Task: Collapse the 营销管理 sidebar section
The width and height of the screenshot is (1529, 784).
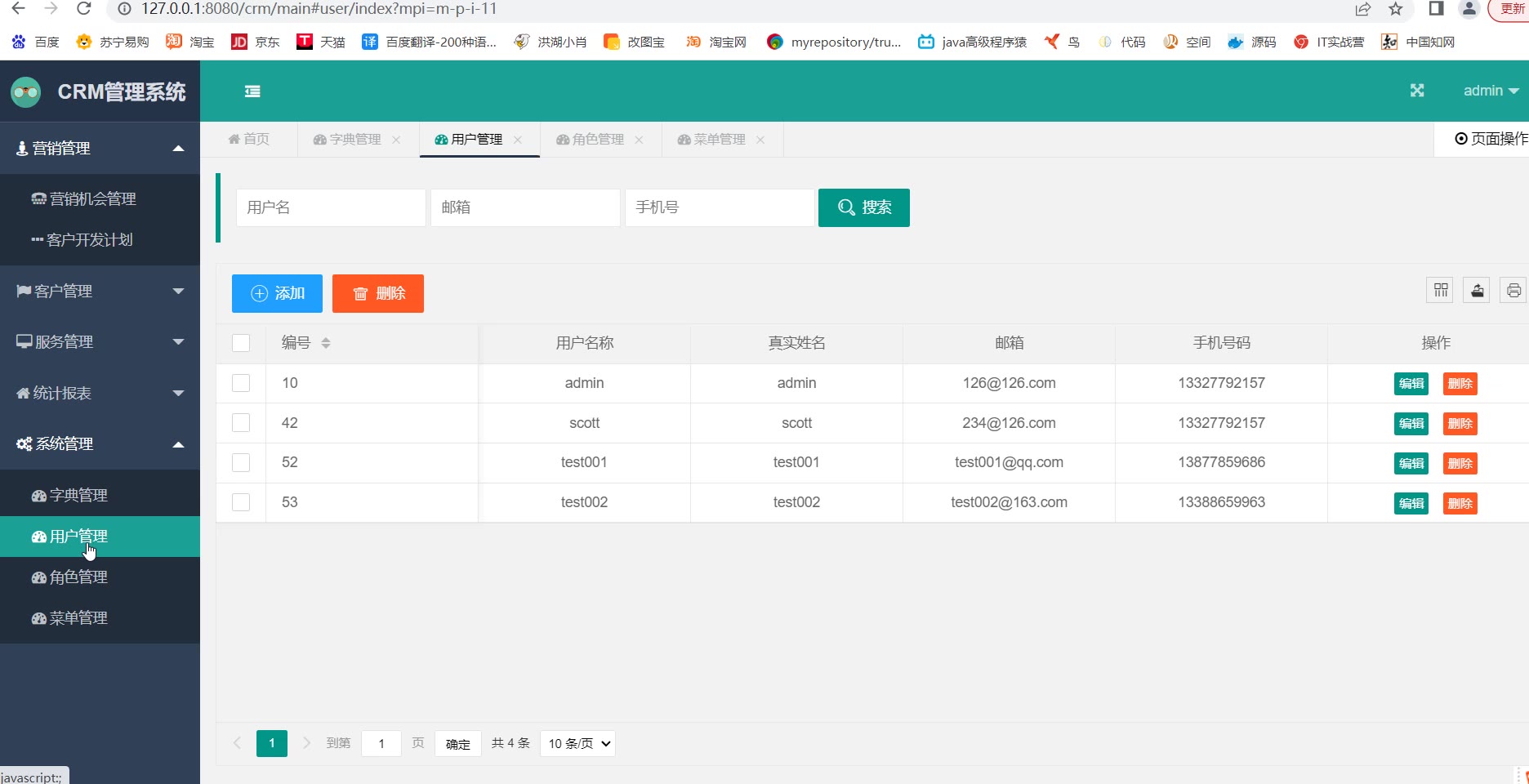Action: pos(100,149)
